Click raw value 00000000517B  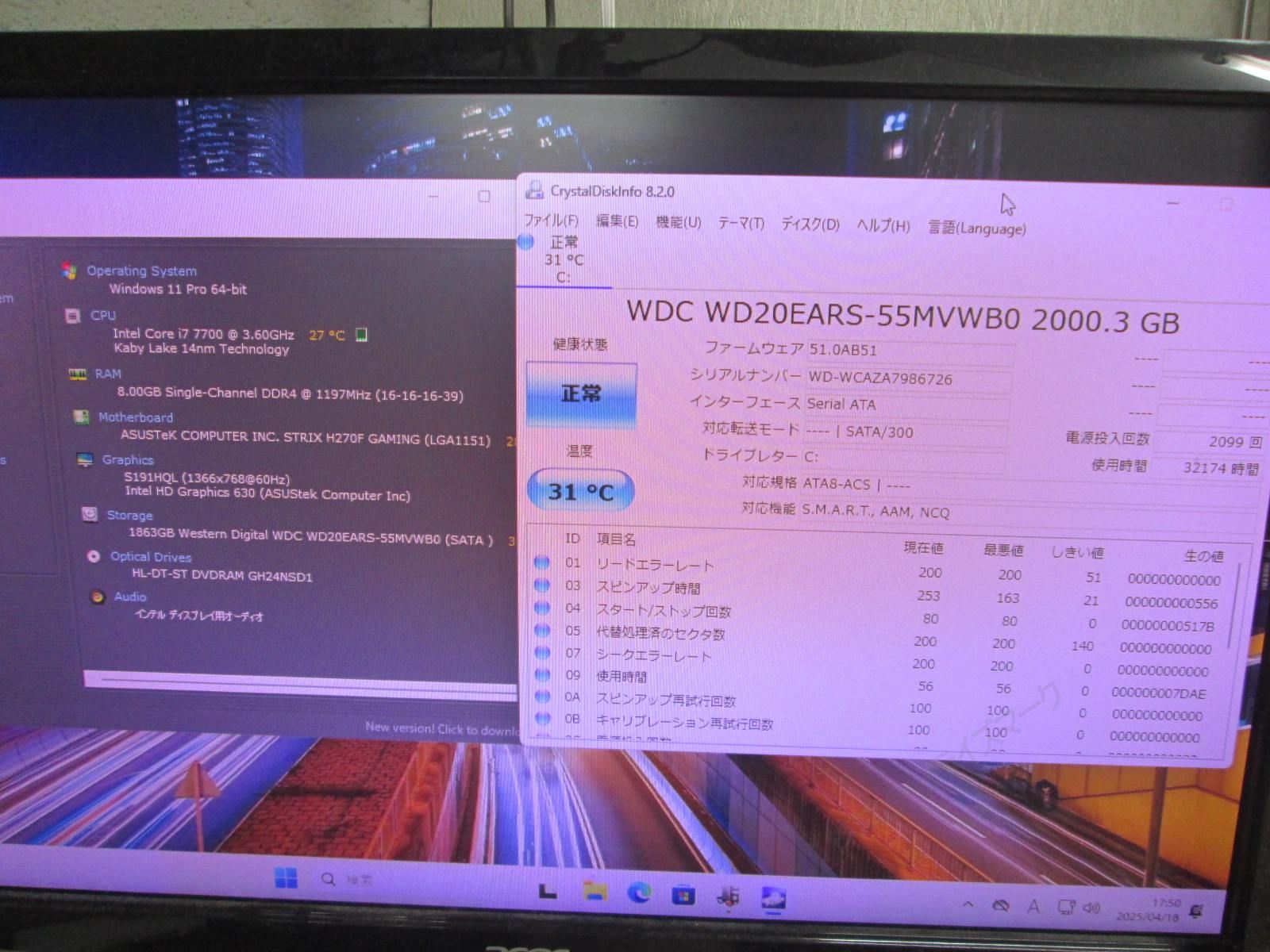pyautogui.click(x=1168, y=626)
